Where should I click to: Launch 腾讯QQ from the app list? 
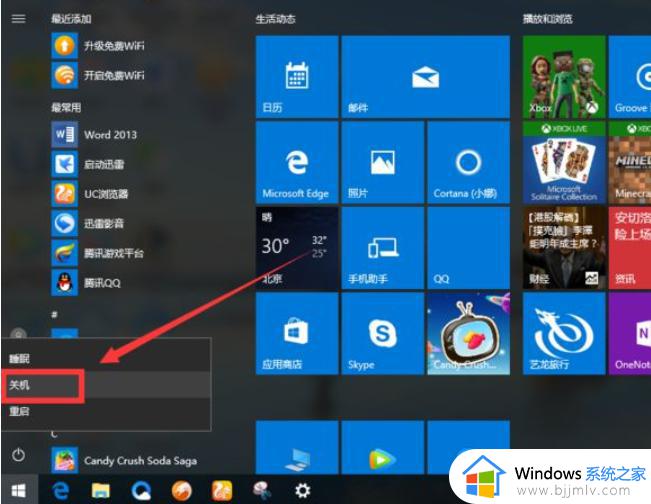coord(86,283)
